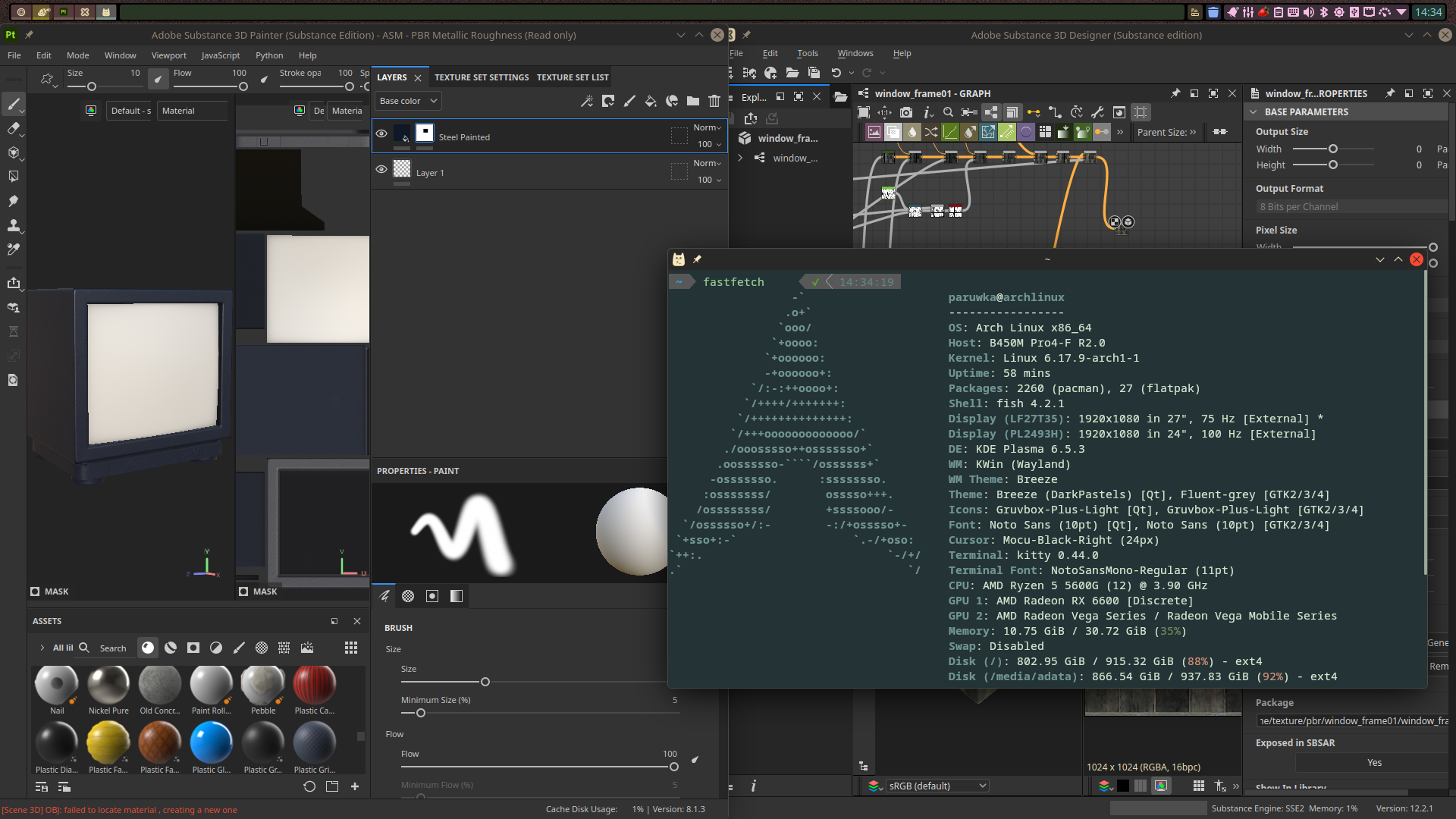Open the Base color channel dropdown
This screenshot has width=1456, height=819.
point(408,101)
